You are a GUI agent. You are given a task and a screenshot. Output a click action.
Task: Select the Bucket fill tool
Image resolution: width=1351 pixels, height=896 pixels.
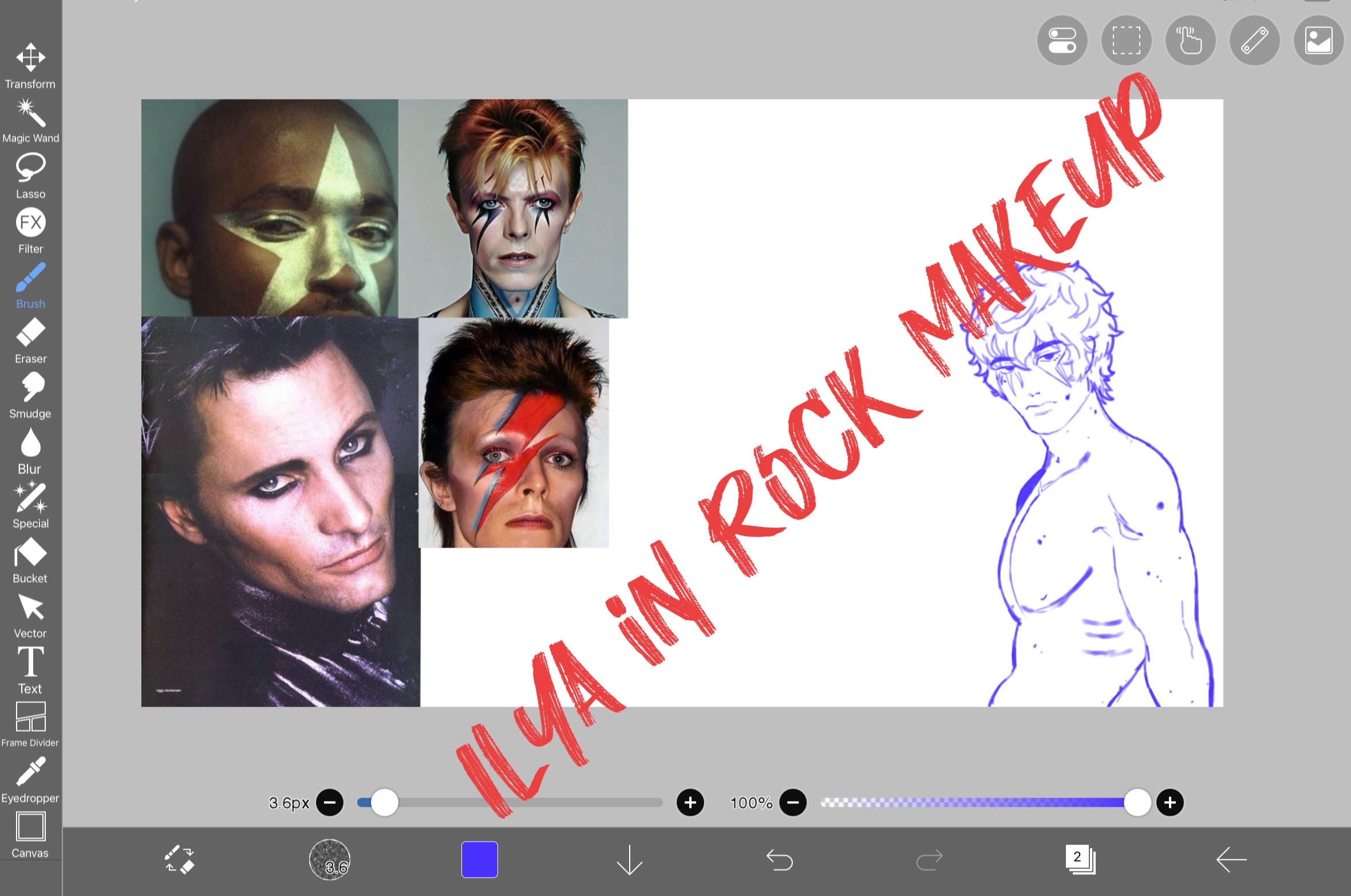click(30, 561)
